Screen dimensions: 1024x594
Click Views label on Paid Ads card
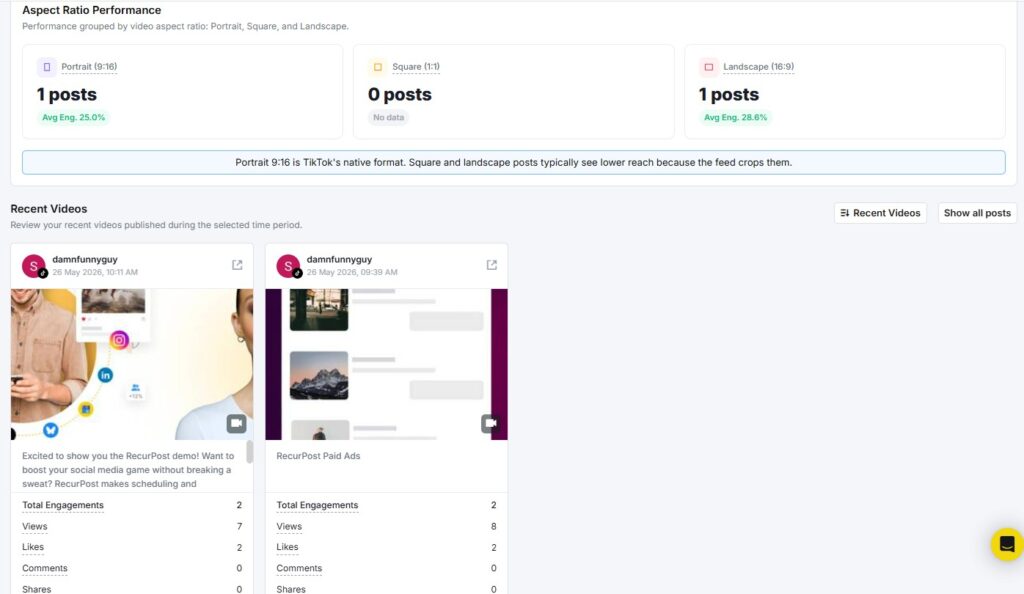(289, 526)
